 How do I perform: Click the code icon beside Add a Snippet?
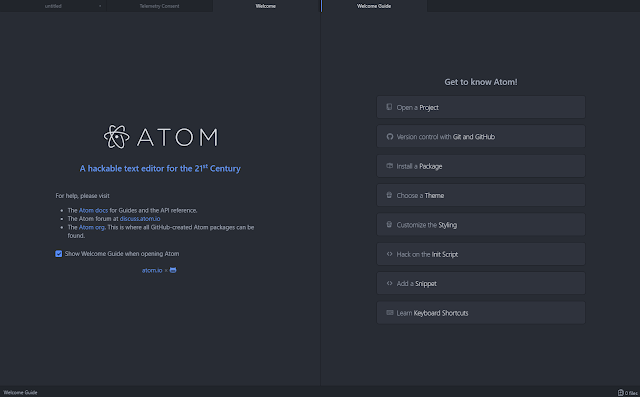coord(389,283)
